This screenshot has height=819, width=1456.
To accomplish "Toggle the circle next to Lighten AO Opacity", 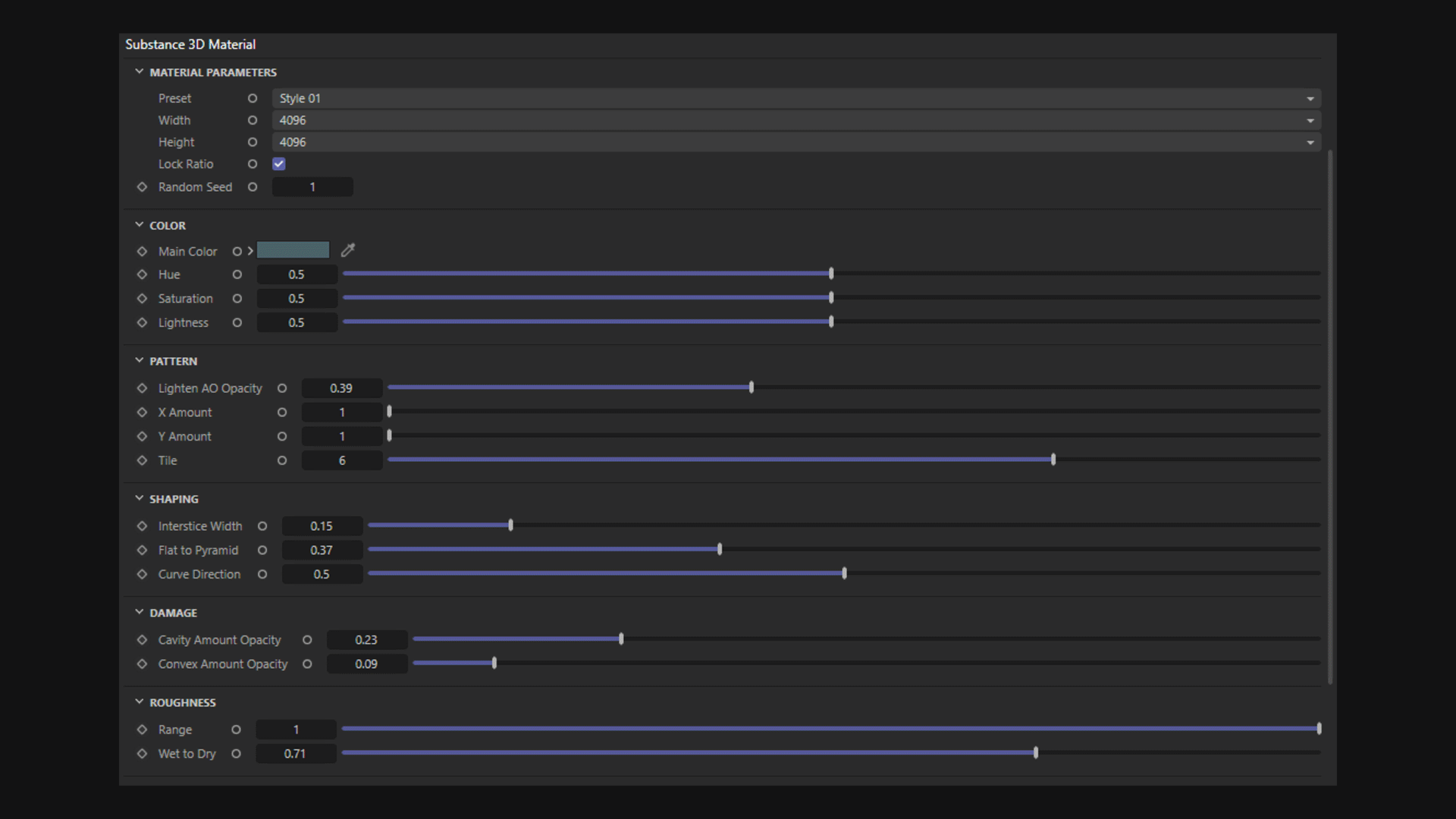I will coord(282,388).
